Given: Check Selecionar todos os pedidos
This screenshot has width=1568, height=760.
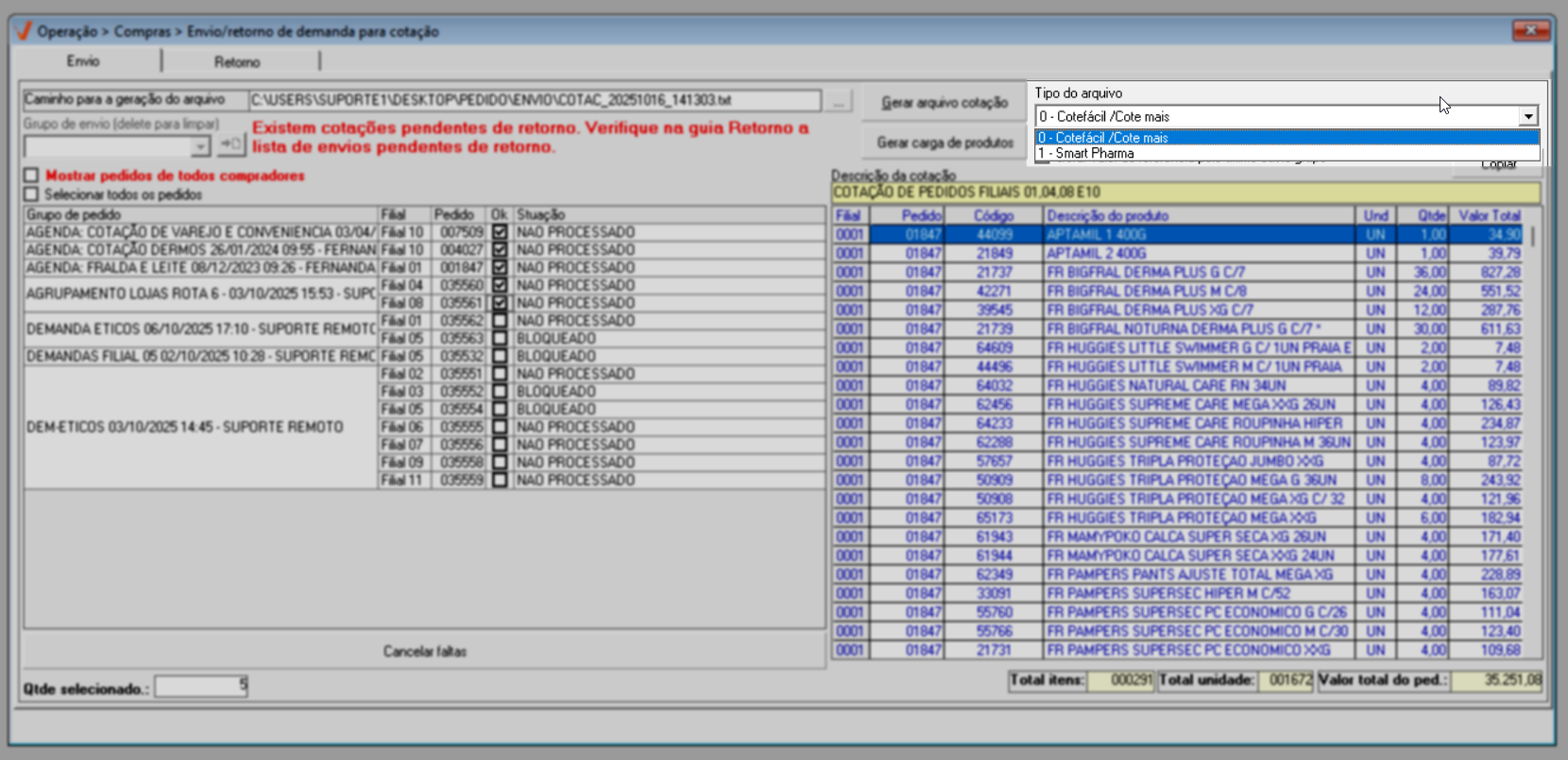Looking at the screenshot, I should pyautogui.click(x=32, y=194).
